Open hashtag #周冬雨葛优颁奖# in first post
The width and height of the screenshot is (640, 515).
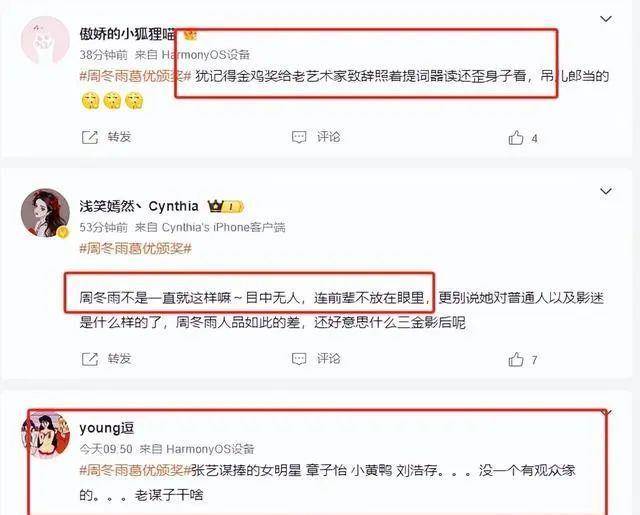(136, 76)
